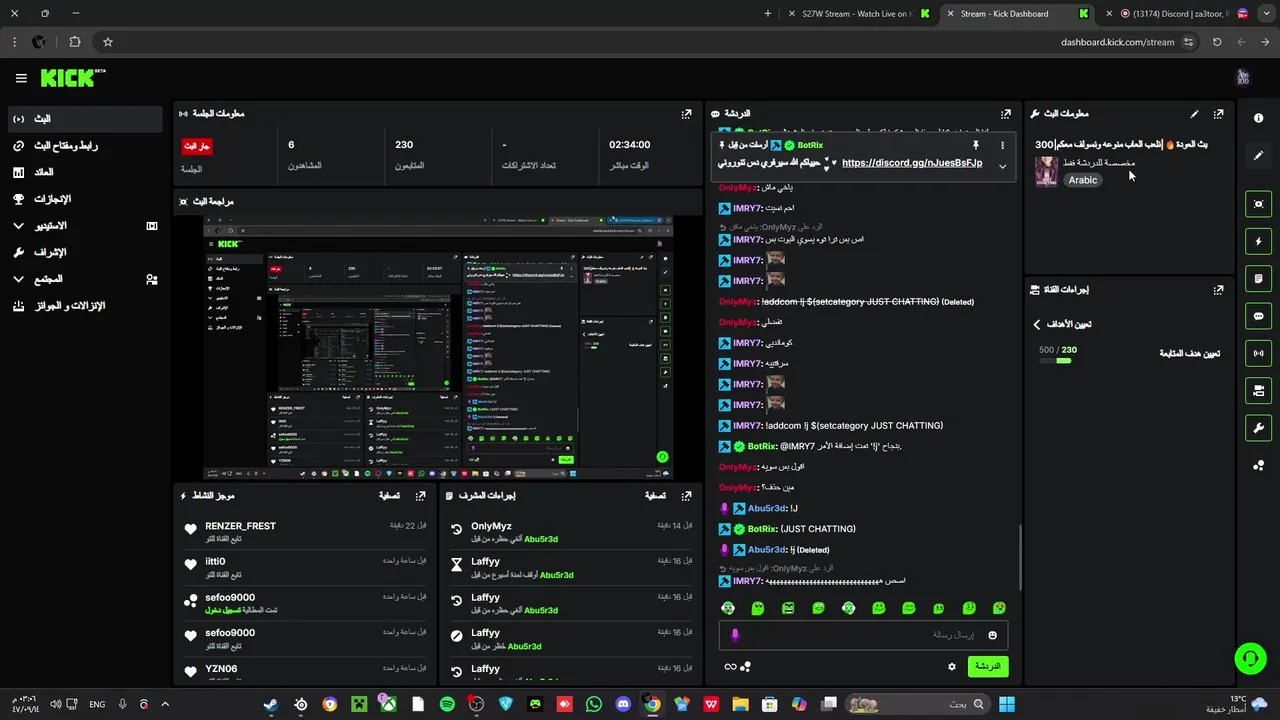
Task: Open the green headset support button
Action: (x=1250, y=658)
